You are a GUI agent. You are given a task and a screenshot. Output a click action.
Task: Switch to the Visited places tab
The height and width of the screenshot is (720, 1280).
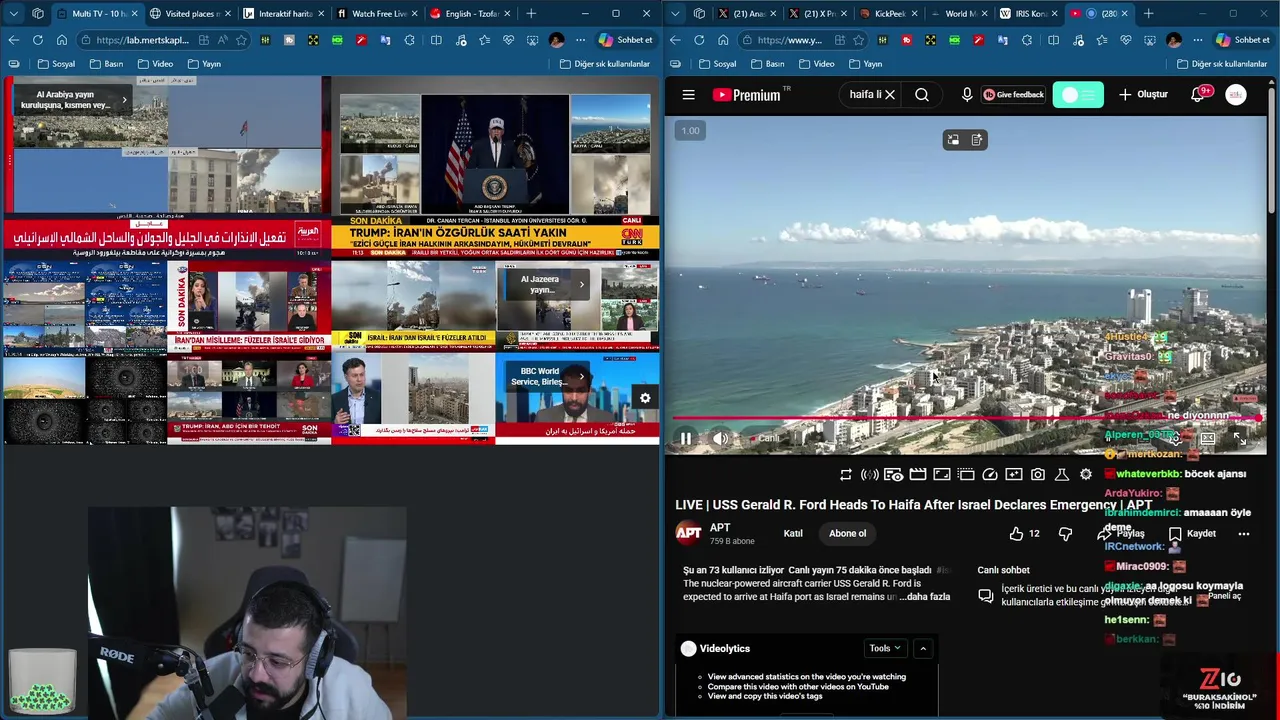(186, 14)
